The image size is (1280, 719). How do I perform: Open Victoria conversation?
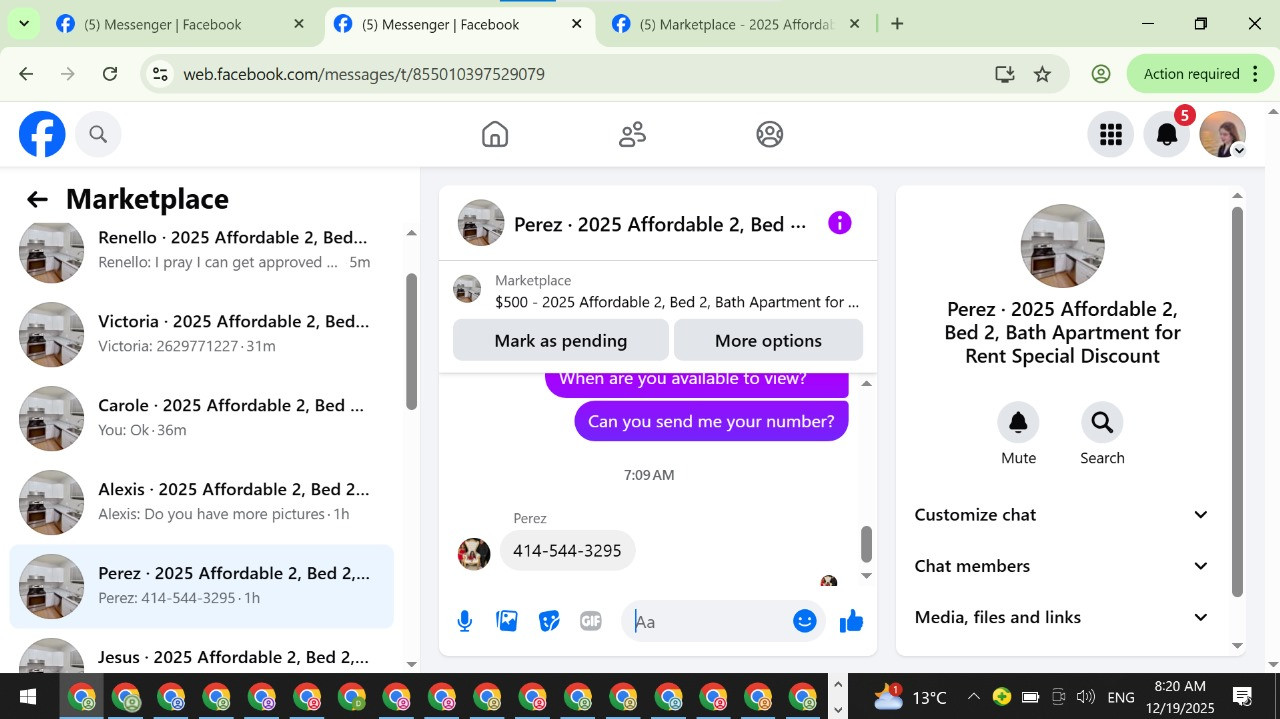click(202, 334)
